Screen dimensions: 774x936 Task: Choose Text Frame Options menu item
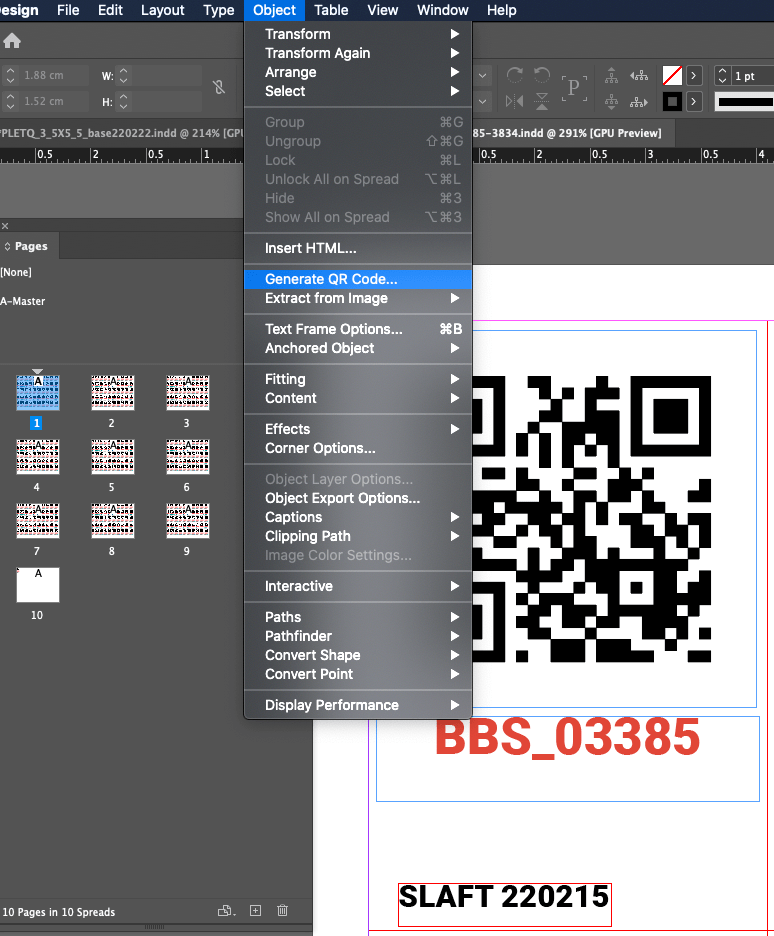(358, 329)
